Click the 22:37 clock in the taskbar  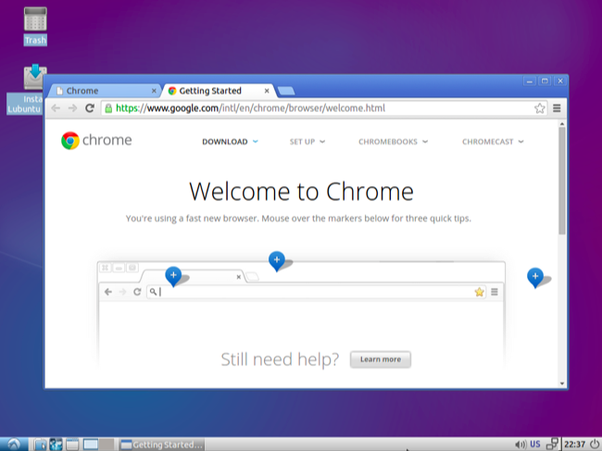(x=575, y=444)
